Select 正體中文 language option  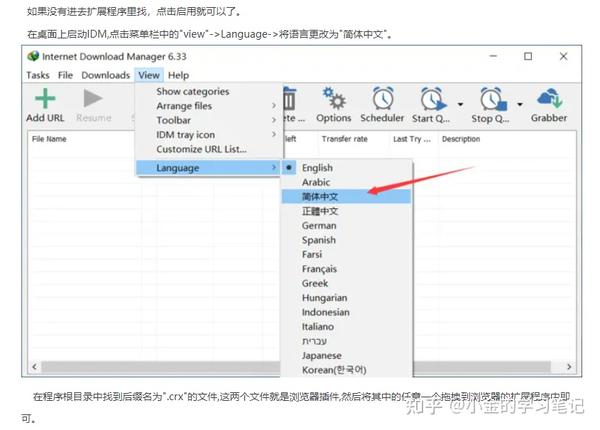(347, 211)
